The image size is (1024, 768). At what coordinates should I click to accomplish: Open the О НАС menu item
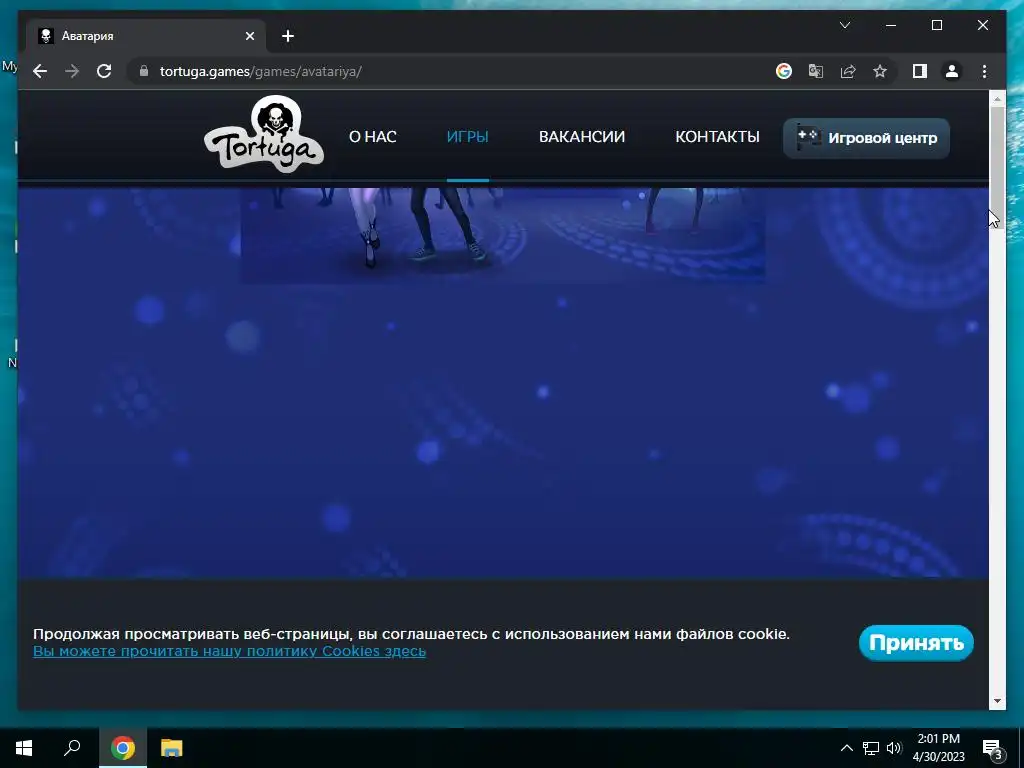[x=372, y=136]
